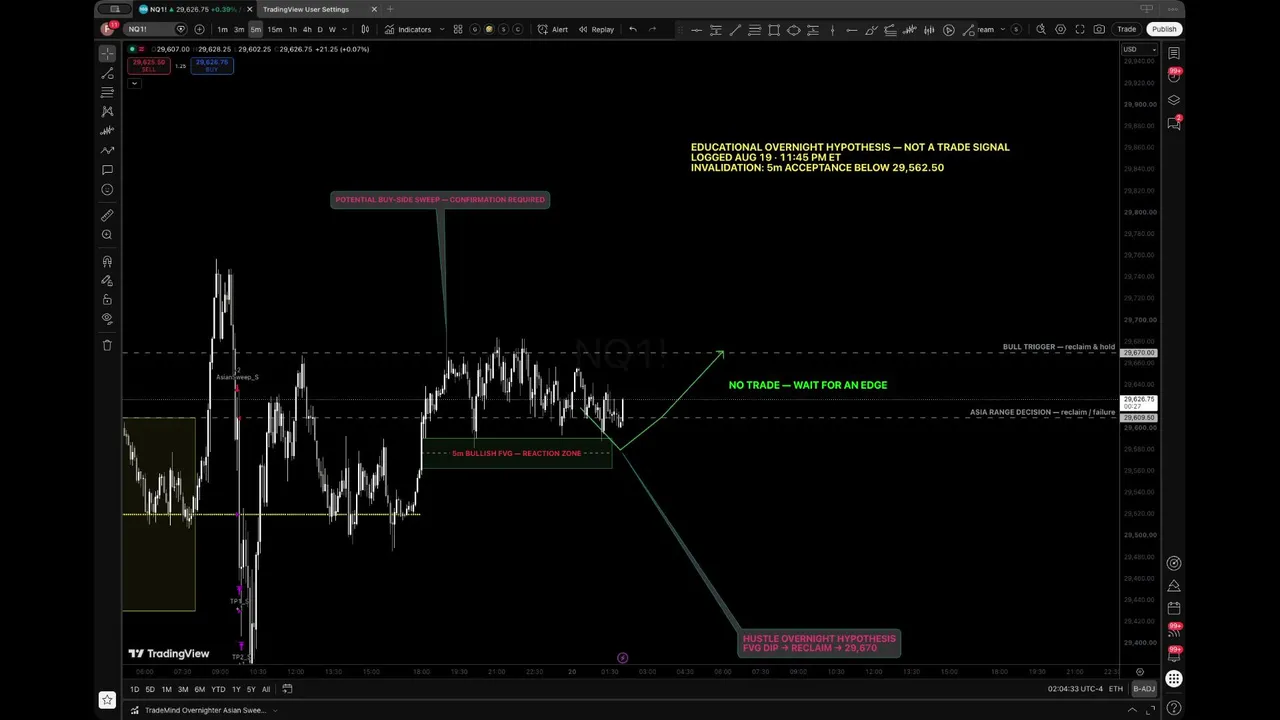Start Bar Replay mode
1280x720 pixels.
596,29
